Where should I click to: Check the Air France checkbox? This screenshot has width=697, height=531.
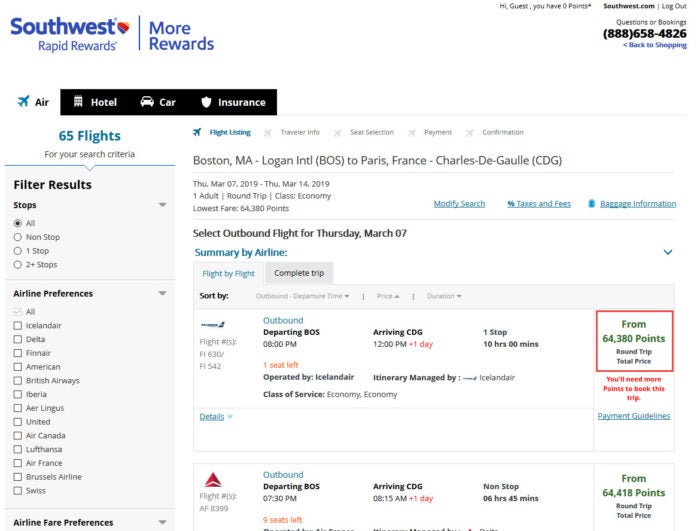pyautogui.click(x=18, y=463)
